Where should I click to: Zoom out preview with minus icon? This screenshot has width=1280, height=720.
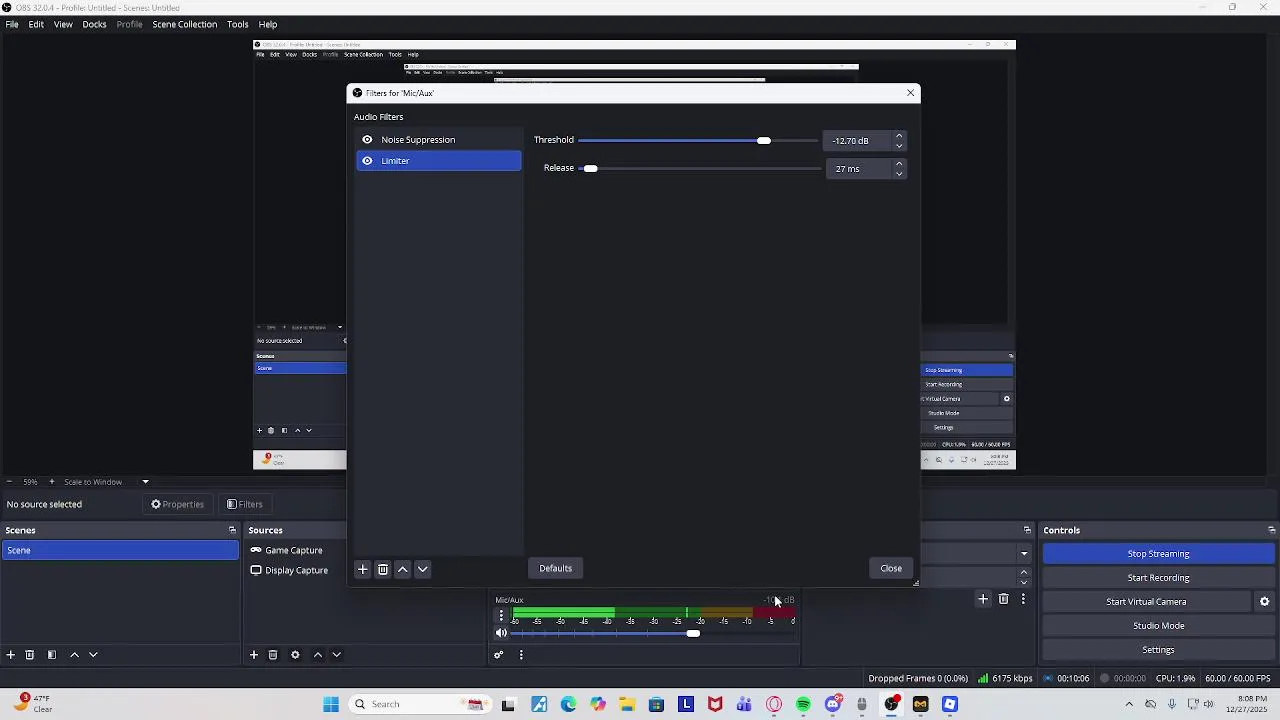click(10, 482)
